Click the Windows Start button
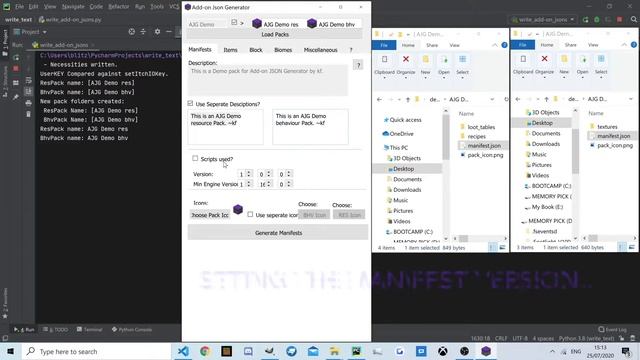The image size is (640, 360). pos(11,351)
